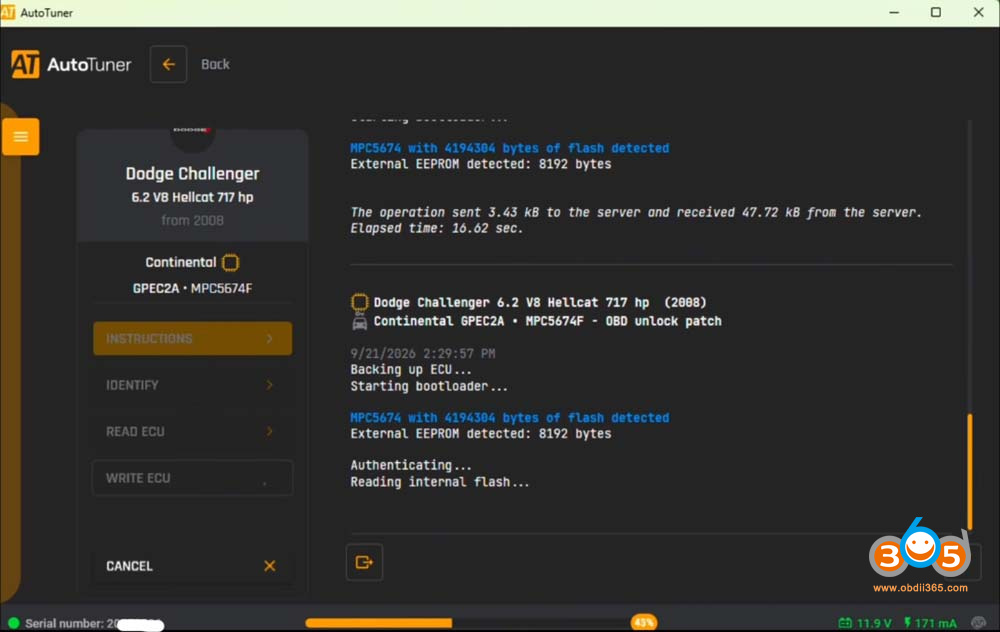The image size is (1000, 632).
Task: Expand the Instructions chevron arrow
Action: [x=270, y=339]
